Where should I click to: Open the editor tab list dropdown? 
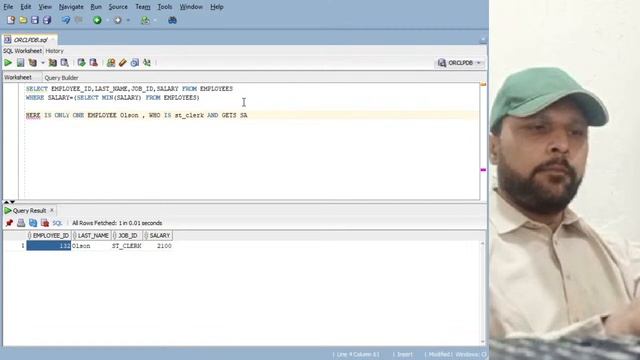click(483, 40)
